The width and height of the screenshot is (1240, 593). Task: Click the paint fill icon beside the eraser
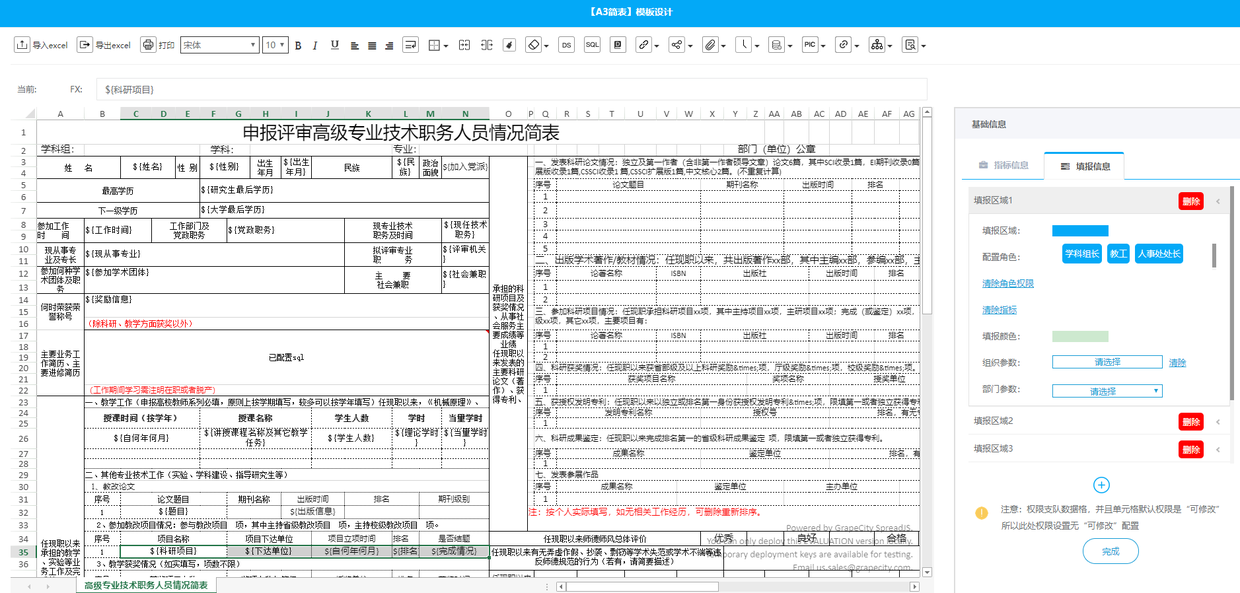coord(509,45)
